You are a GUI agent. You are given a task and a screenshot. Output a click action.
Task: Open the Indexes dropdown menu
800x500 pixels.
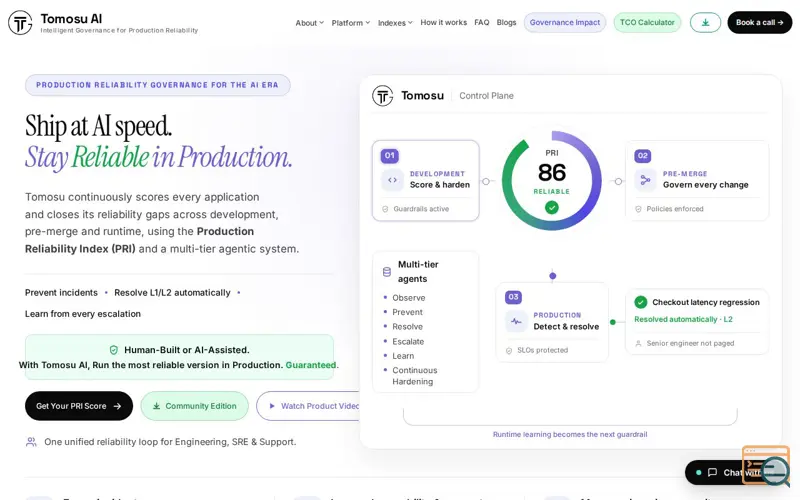tap(395, 23)
